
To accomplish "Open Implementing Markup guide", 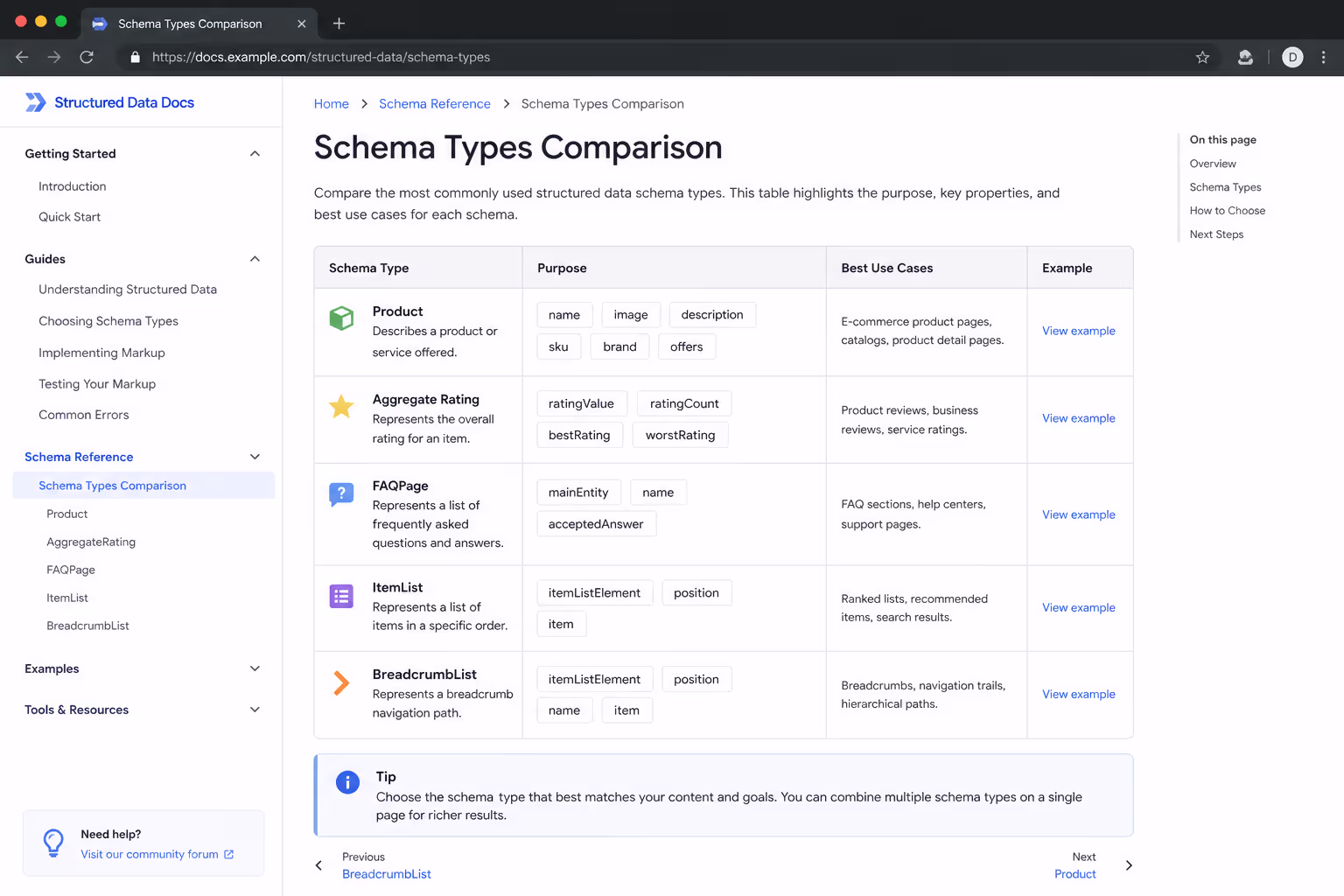I will pyautogui.click(x=101, y=353).
